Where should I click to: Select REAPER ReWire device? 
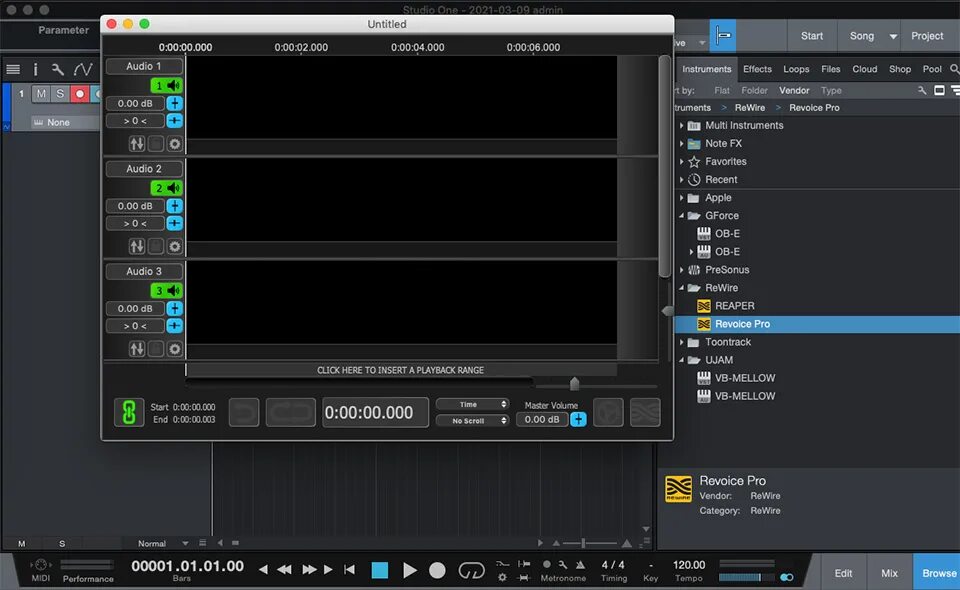735,306
